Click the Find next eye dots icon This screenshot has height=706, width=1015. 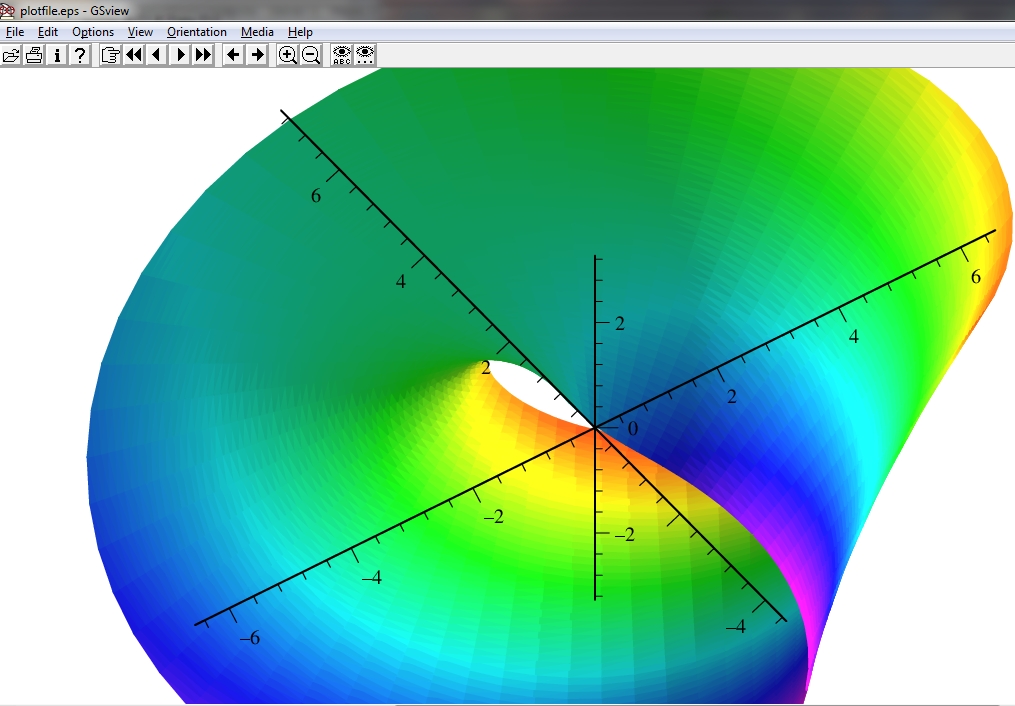coord(366,55)
